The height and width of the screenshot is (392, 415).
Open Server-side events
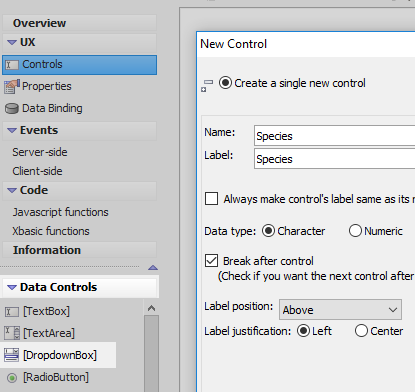pos(40,152)
